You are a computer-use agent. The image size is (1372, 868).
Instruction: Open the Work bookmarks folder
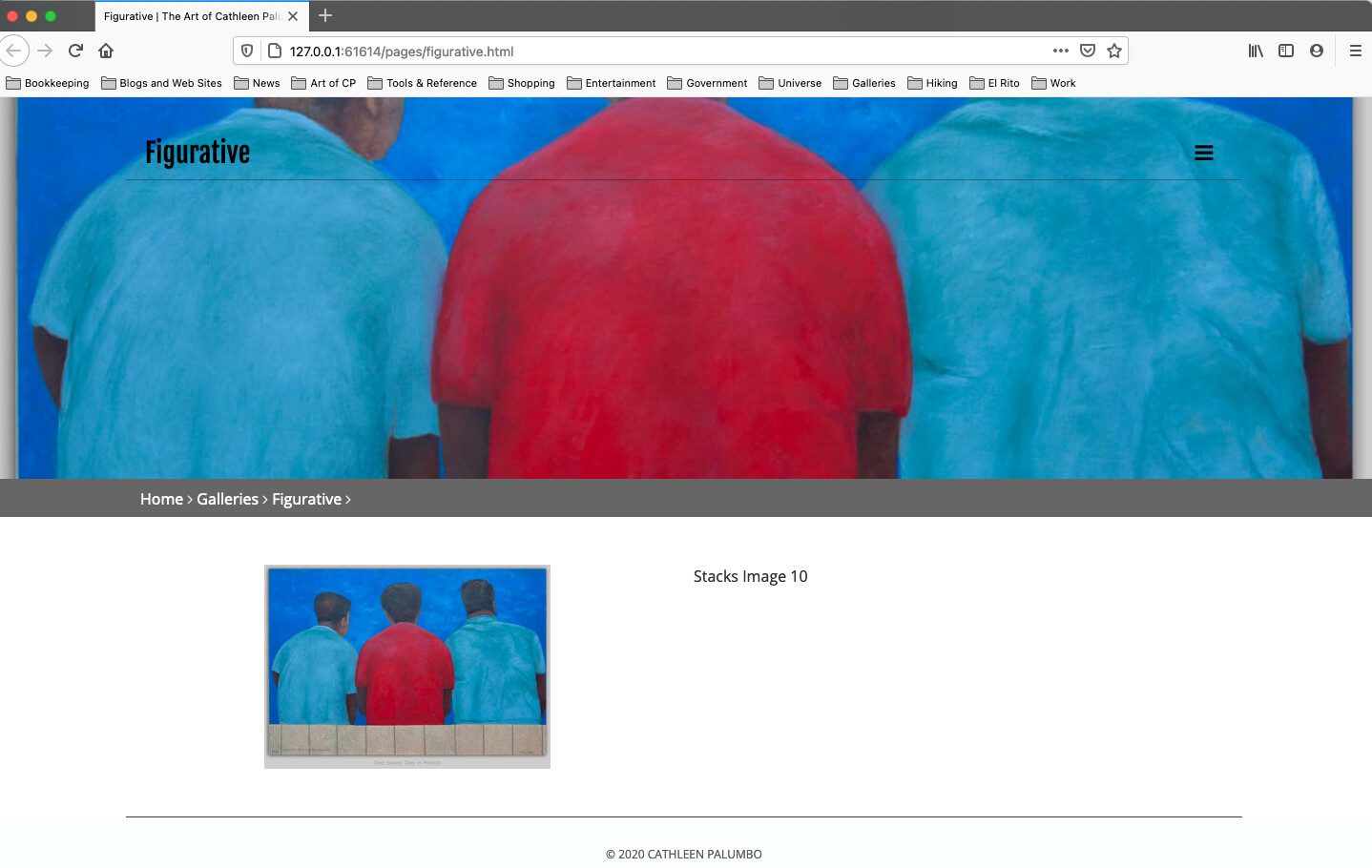tap(1053, 83)
